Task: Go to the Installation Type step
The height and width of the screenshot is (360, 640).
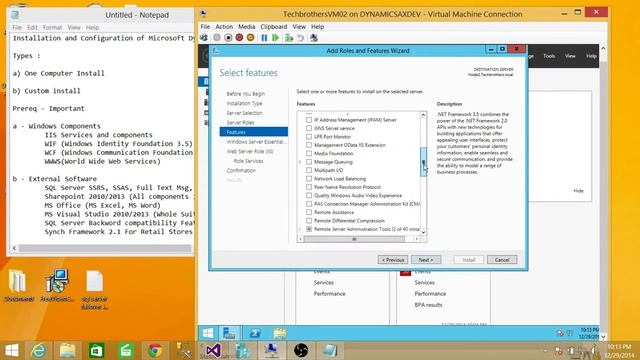Action: [244, 103]
